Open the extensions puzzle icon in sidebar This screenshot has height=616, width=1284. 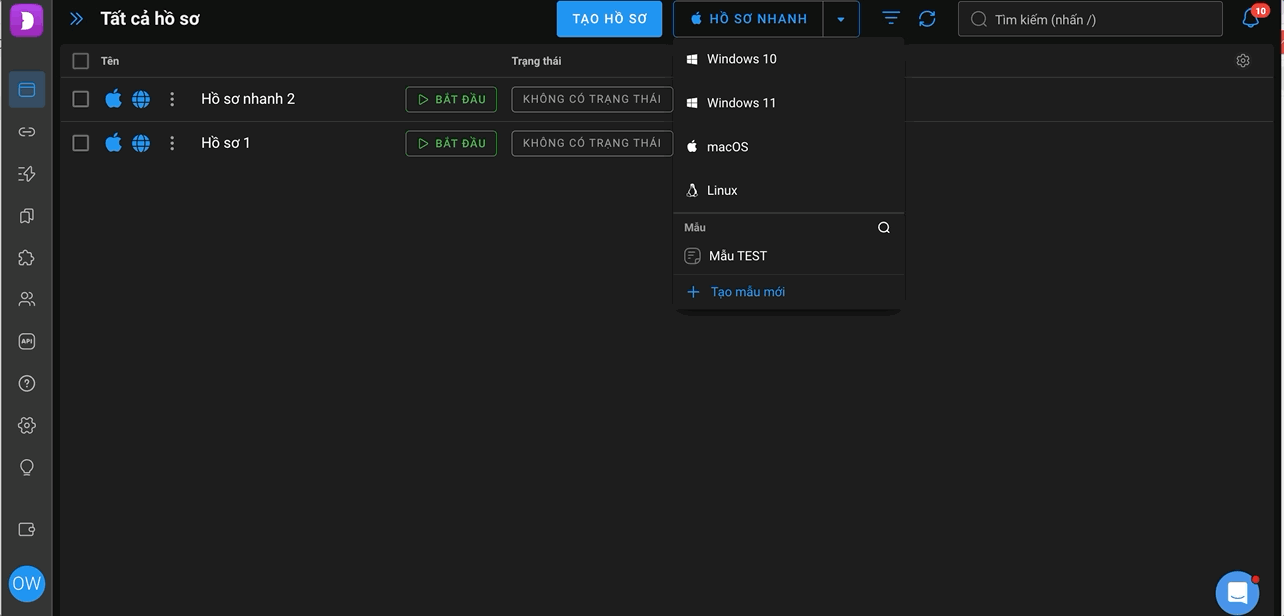pyautogui.click(x=27, y=258)
